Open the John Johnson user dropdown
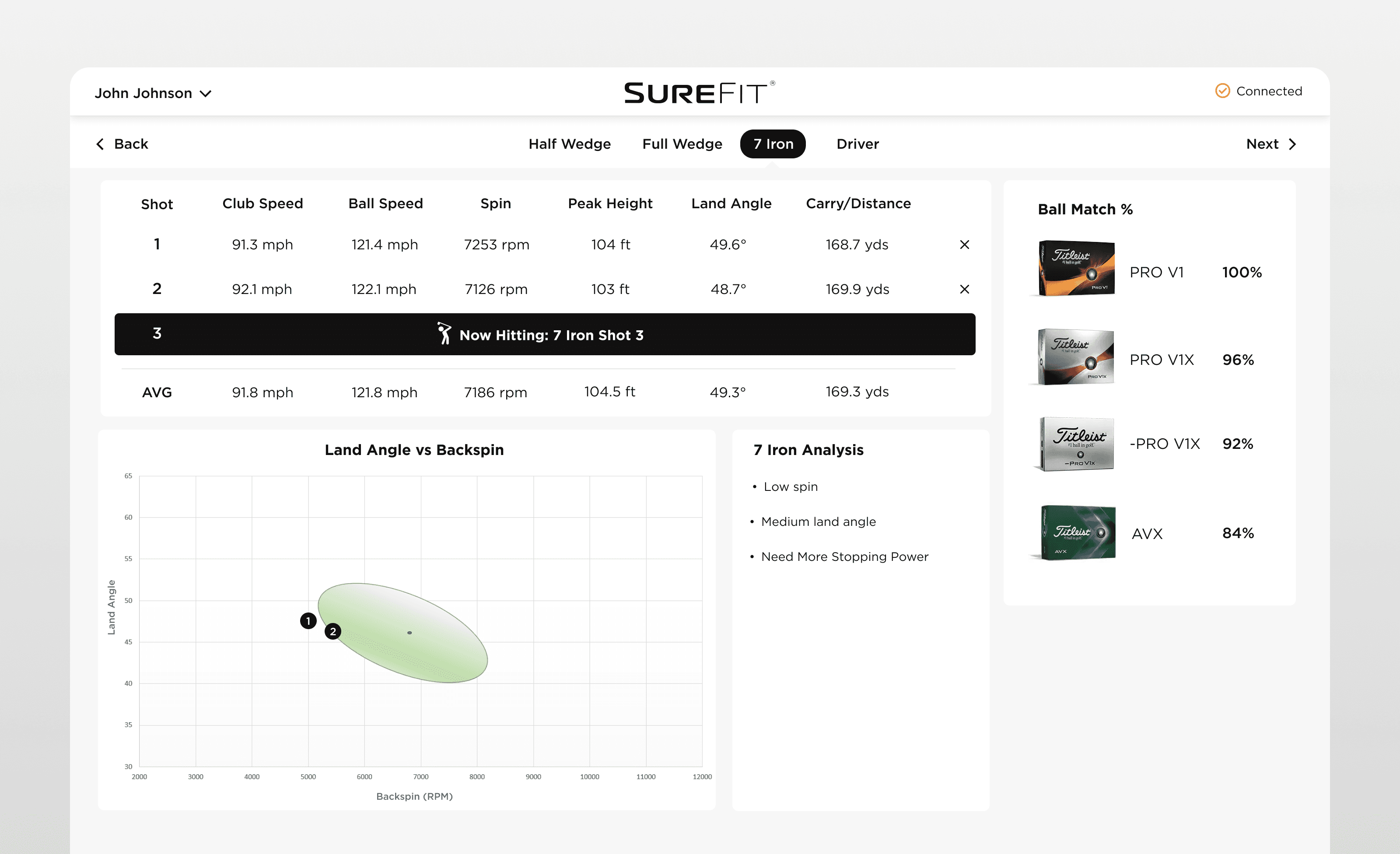 click(x=153, y=93)
